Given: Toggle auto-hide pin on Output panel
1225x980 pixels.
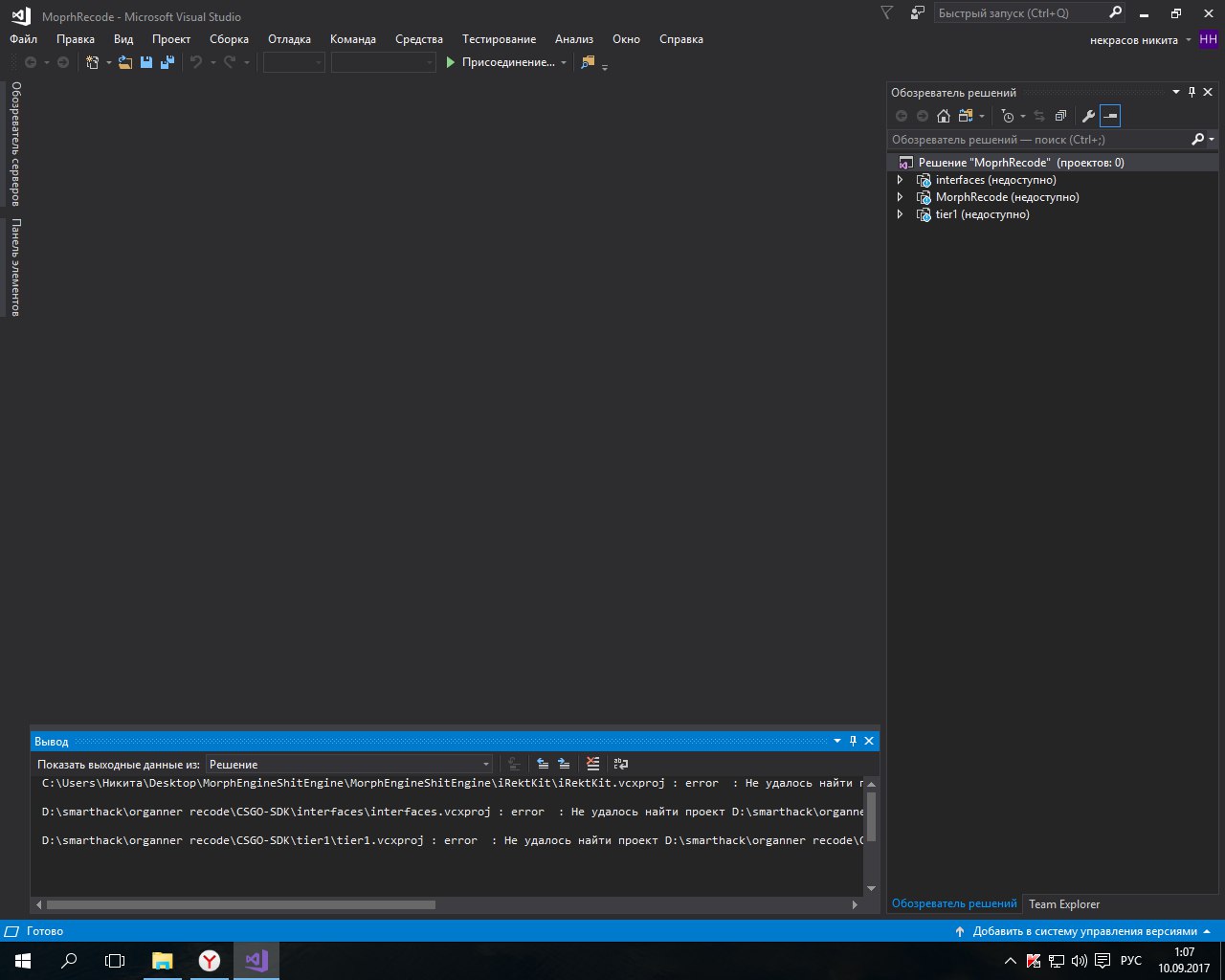Looking at the screenshot, I should [853, 741].
